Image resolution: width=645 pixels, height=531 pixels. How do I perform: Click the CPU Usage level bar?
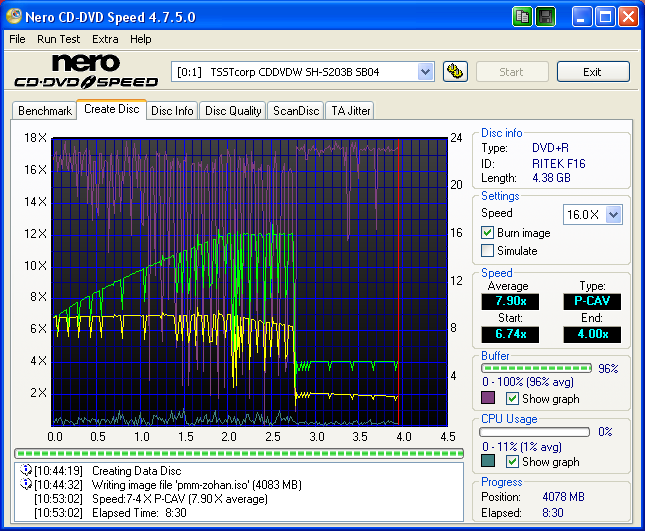coord(534,432)
